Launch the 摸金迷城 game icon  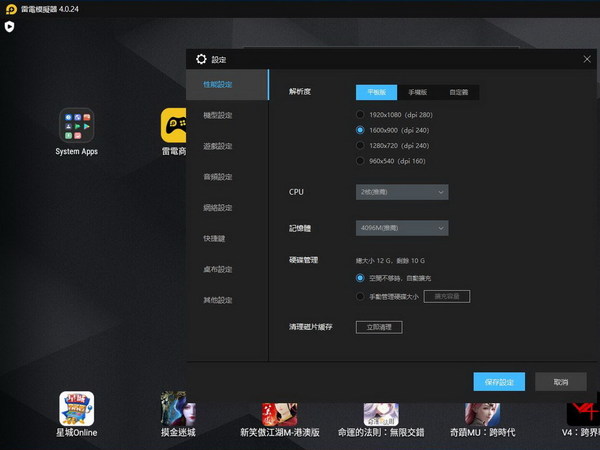coord(177,408)
